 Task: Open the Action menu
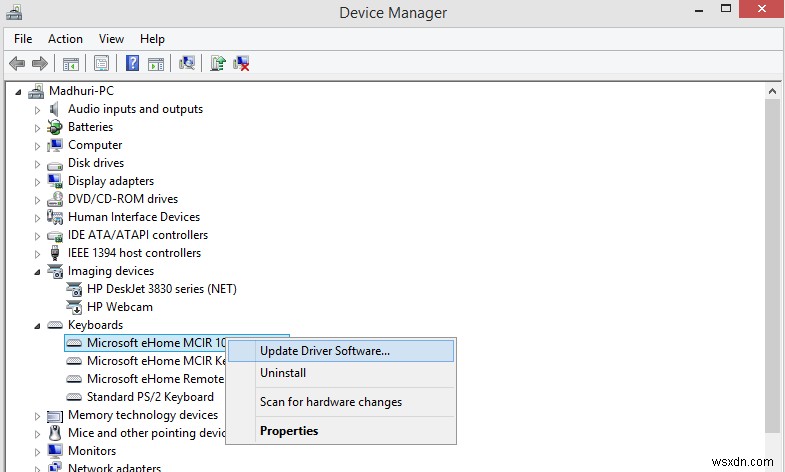[x=65, y=39]
